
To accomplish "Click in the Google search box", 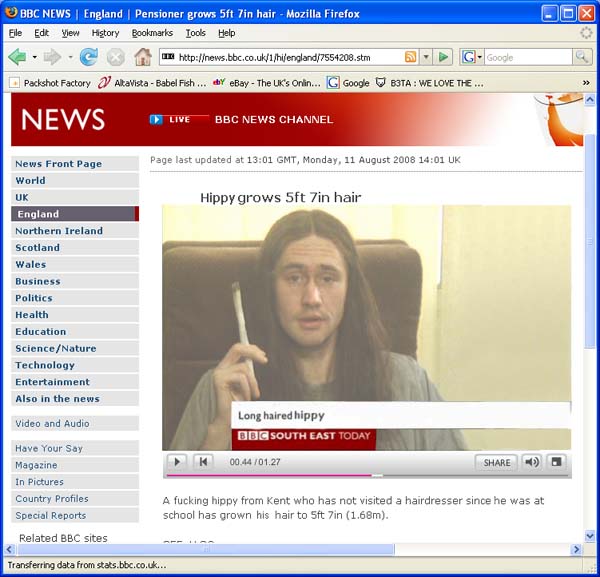I will pyautogui.click(x=528, y=57).
